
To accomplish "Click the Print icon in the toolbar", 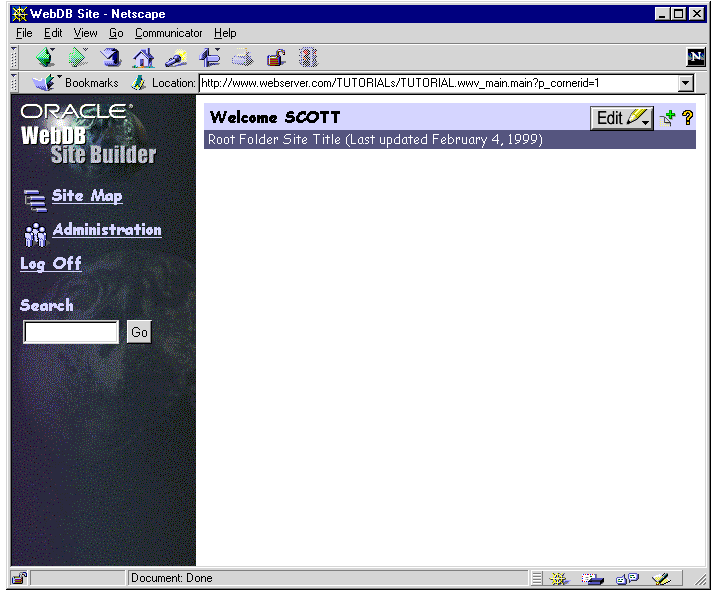I will point(243,58).
